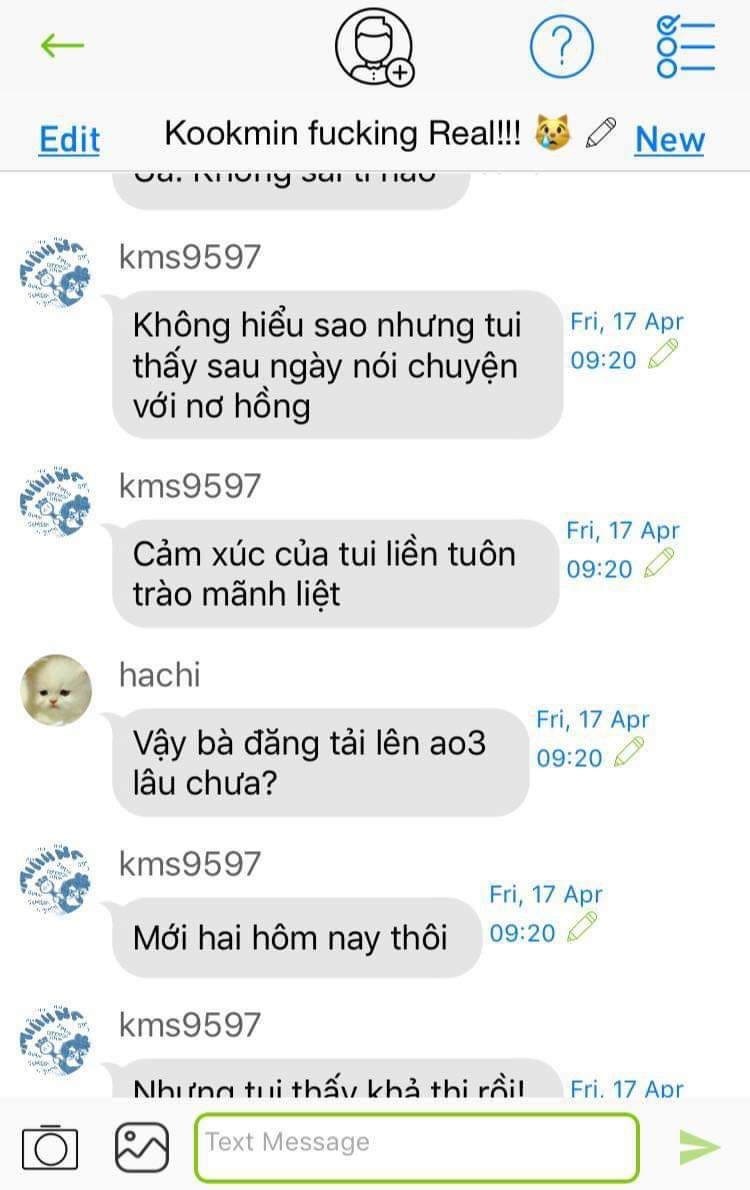The image size is (750, 1190).
Task: Edit the conversation title with pencil icon
Action: (x=600, y=134)
